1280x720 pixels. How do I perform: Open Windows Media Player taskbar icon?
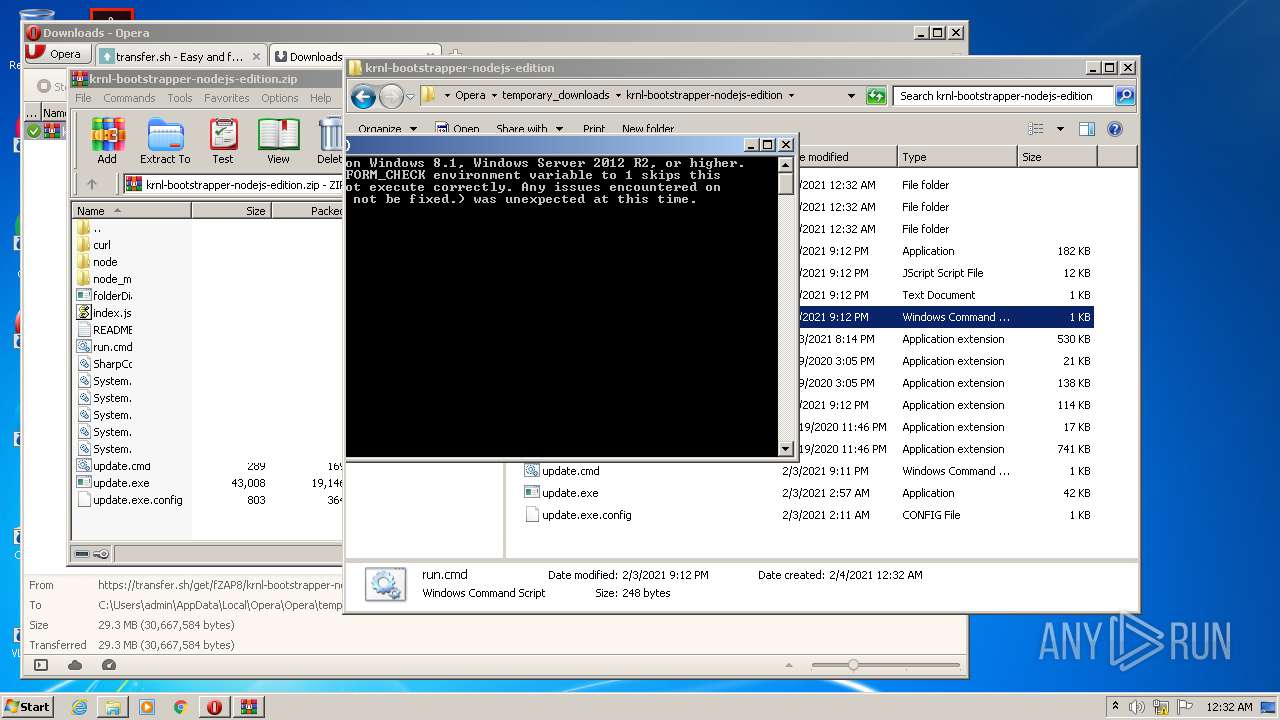coord(147,707)
